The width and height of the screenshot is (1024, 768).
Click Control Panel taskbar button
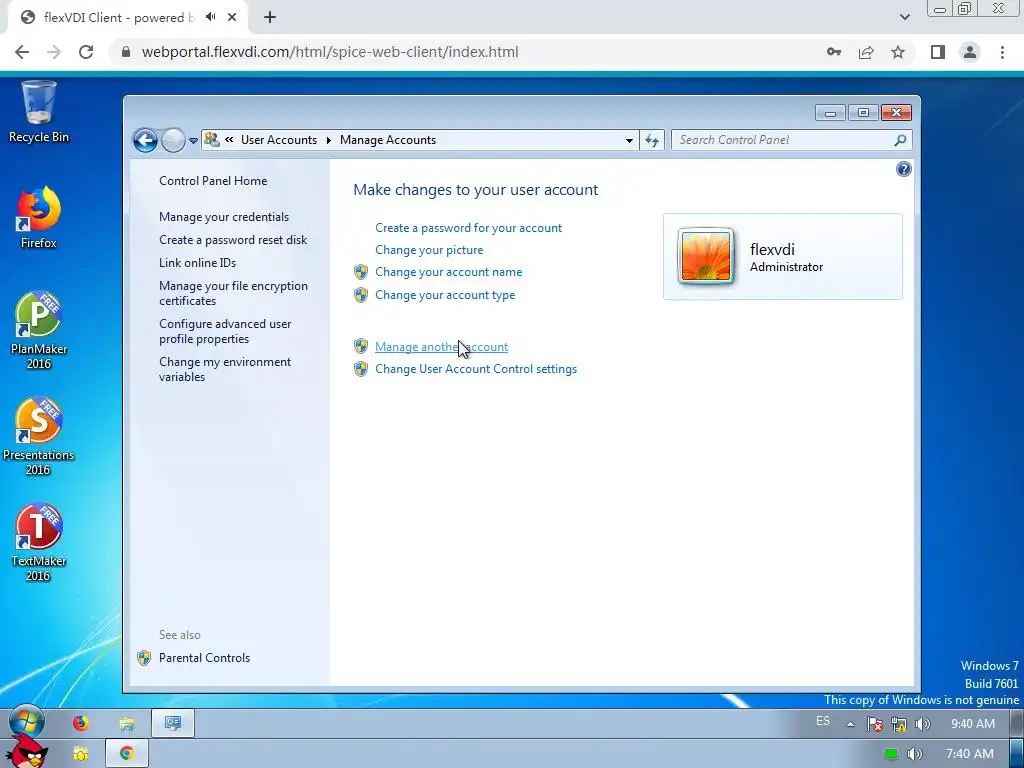pyautogui.click(x=172, y=723)
